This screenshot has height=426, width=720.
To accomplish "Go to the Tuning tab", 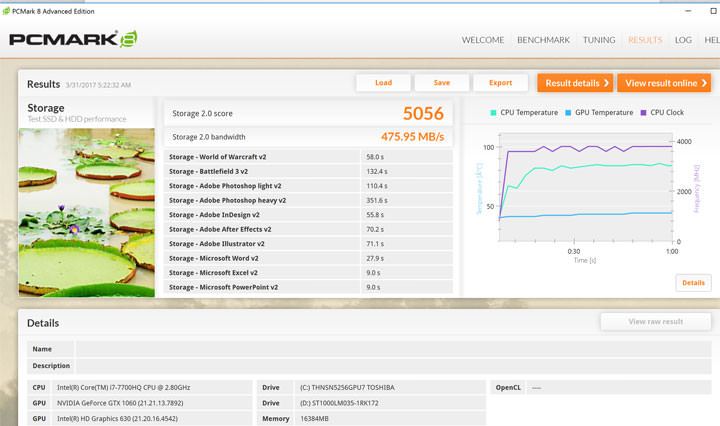I will [599, 40].
